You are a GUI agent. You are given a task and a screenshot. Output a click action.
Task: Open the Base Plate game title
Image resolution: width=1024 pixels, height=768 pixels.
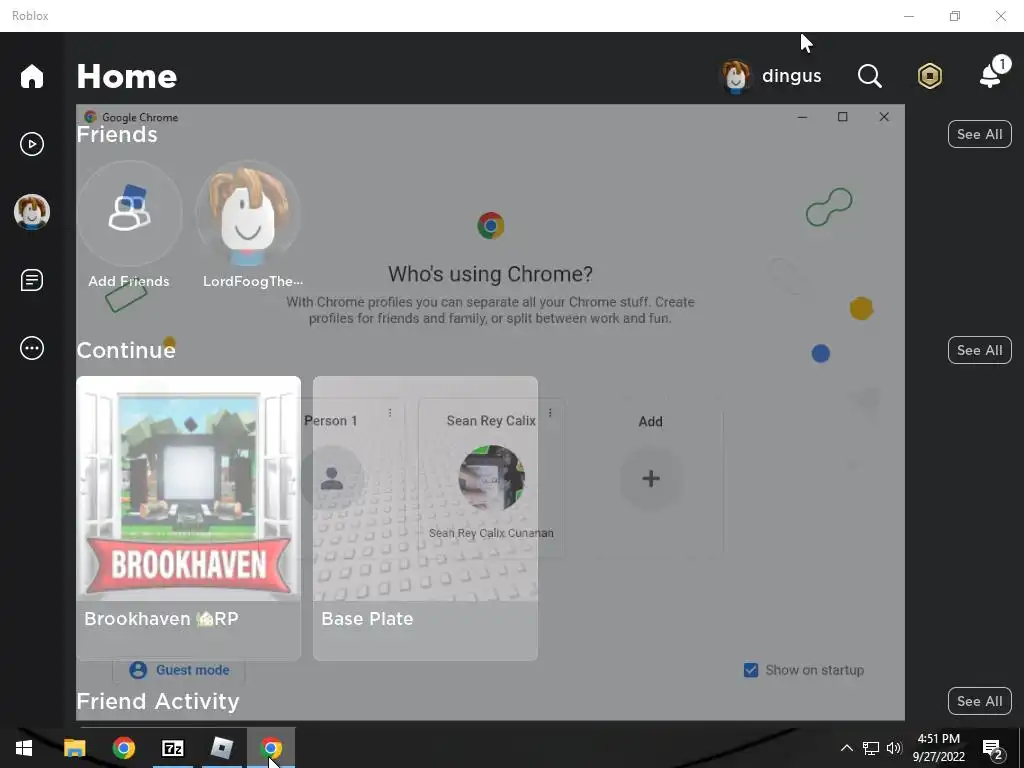point(367,618)
